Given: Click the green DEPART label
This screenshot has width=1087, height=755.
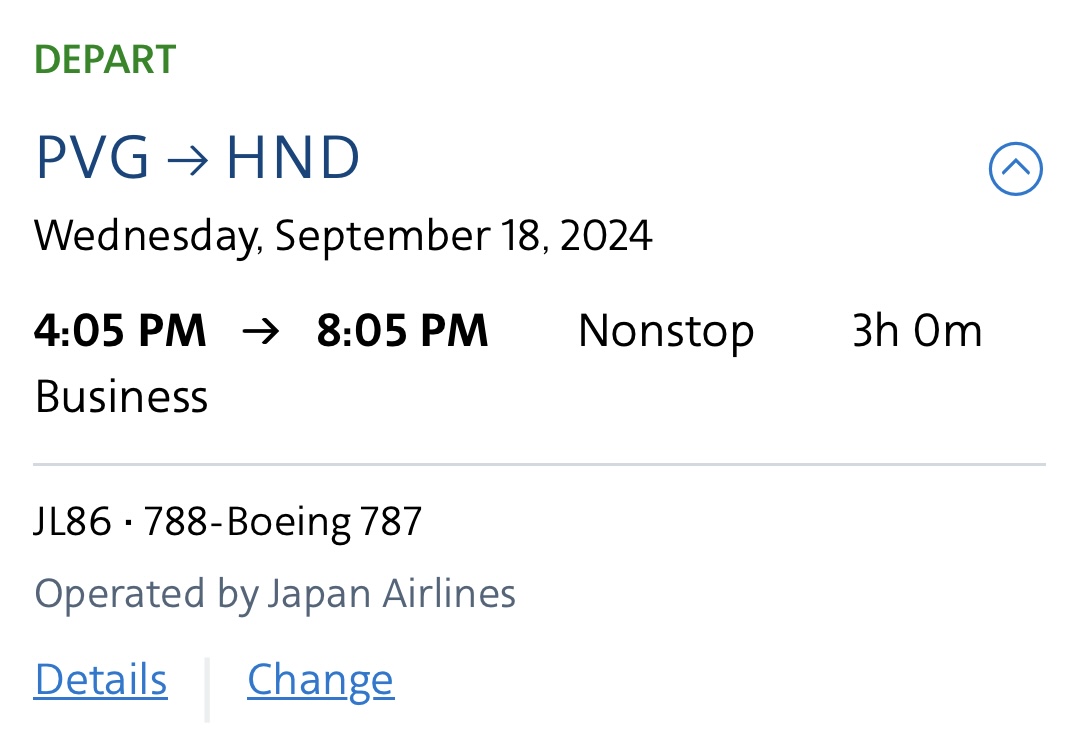Looking at the screenshot, I should click(x=105, y=60).
